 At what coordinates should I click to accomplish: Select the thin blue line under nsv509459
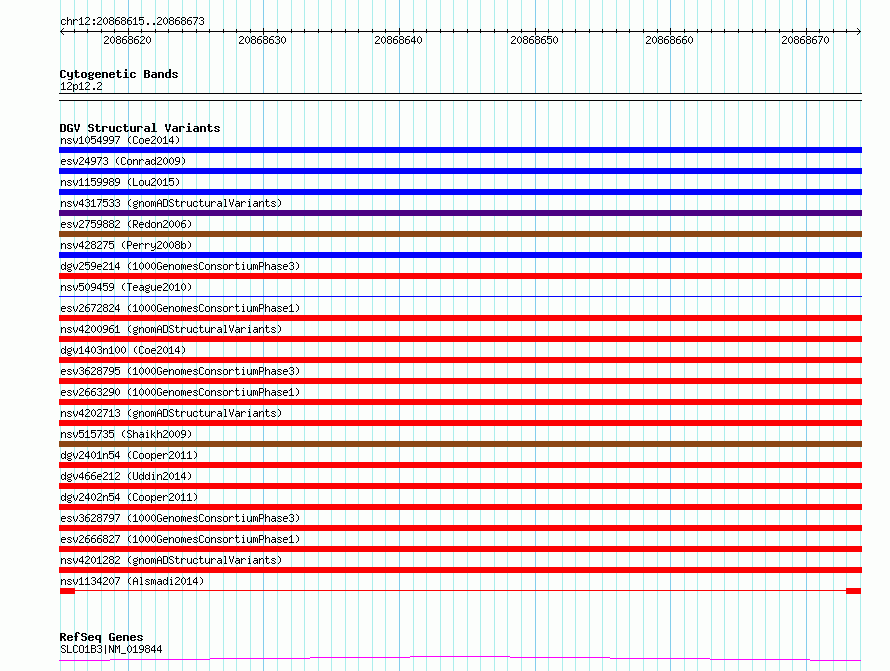[x=460, y=296]
